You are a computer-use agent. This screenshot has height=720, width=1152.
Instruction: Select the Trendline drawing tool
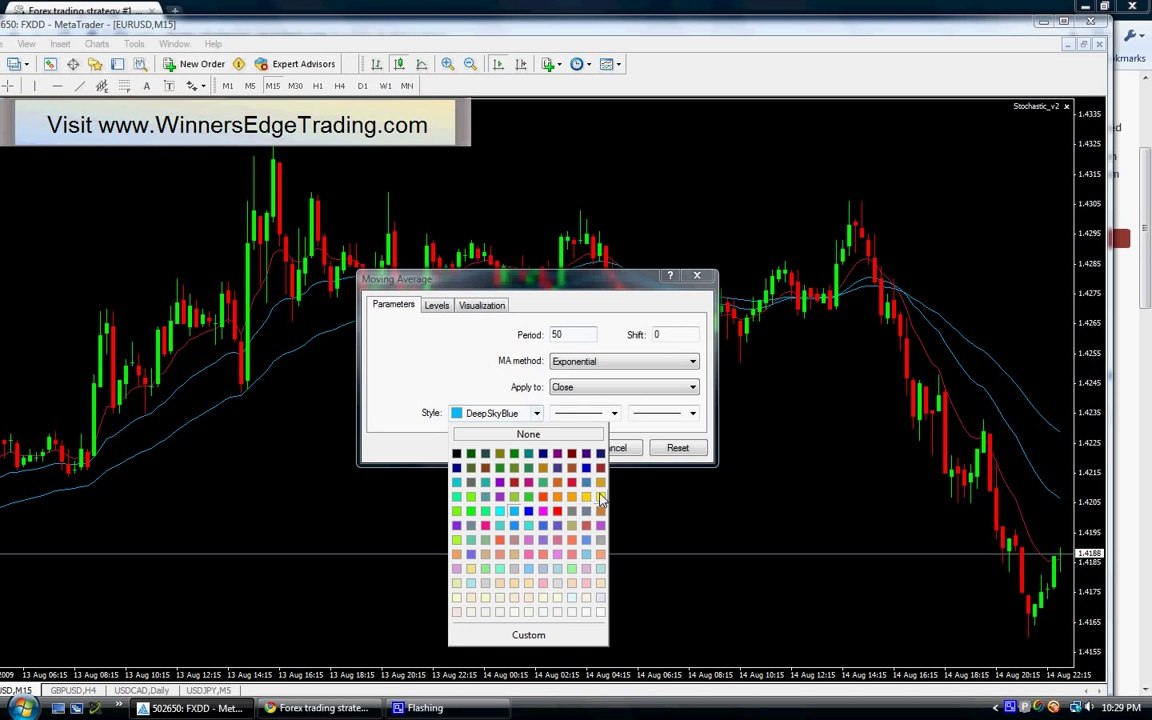click(x=80, y=86)
